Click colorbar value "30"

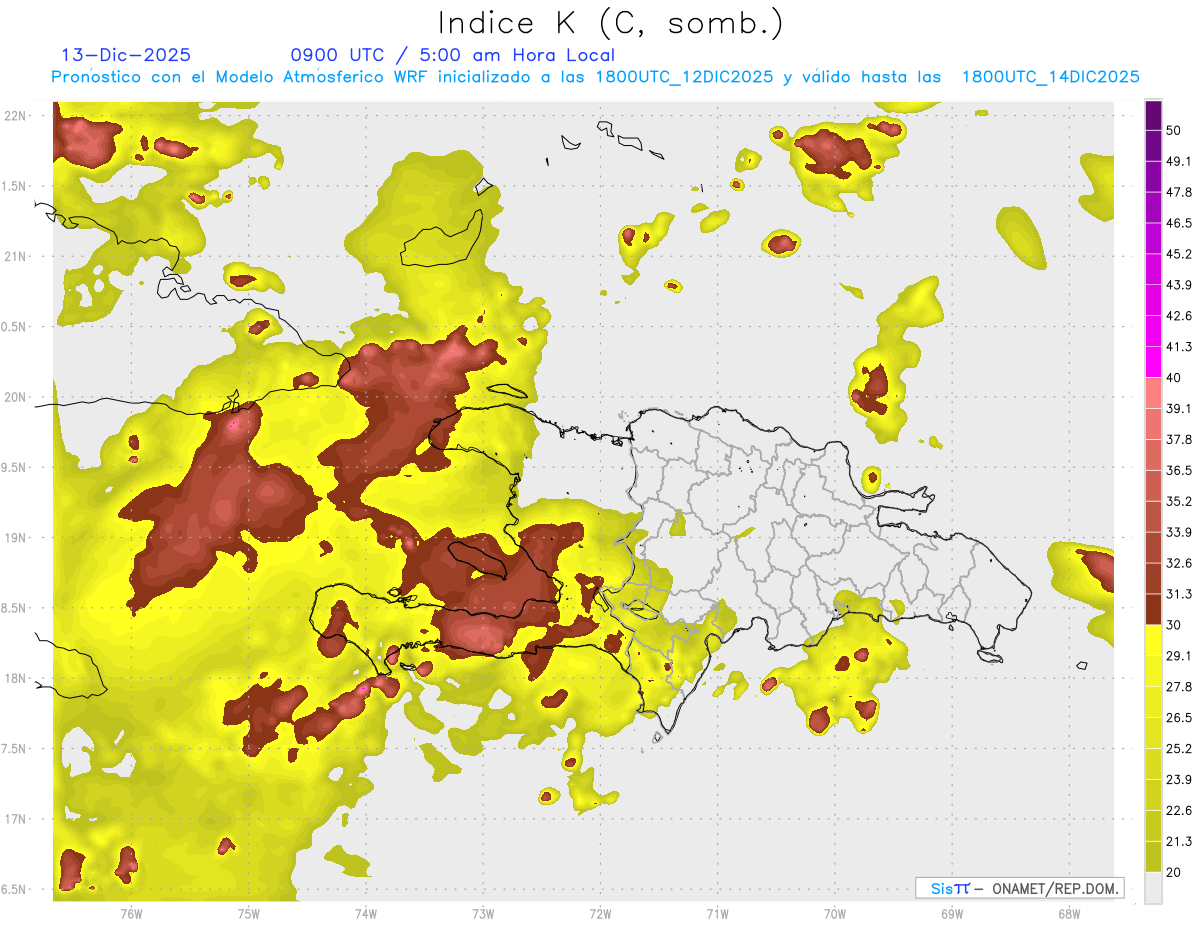(1175, 625)
